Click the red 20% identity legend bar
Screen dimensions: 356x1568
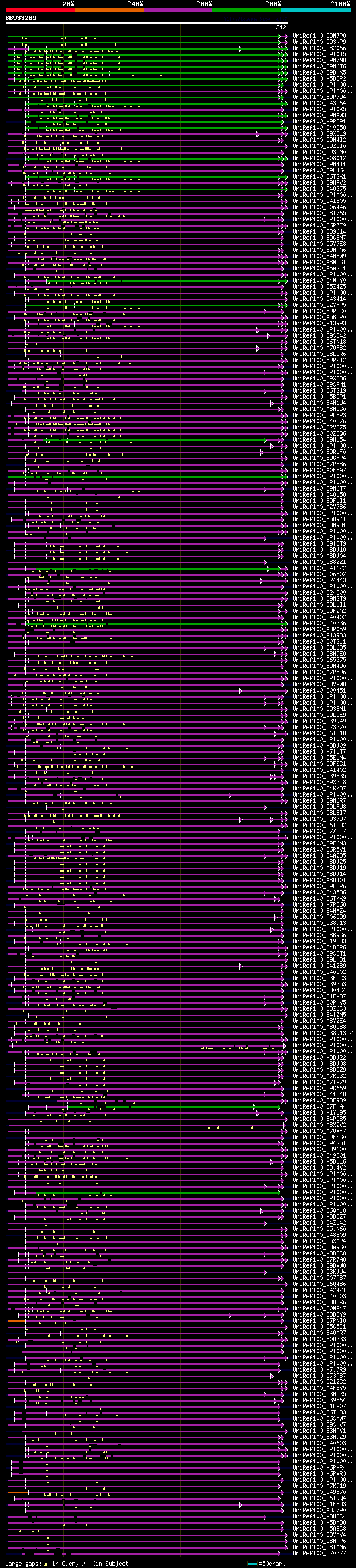39,10
